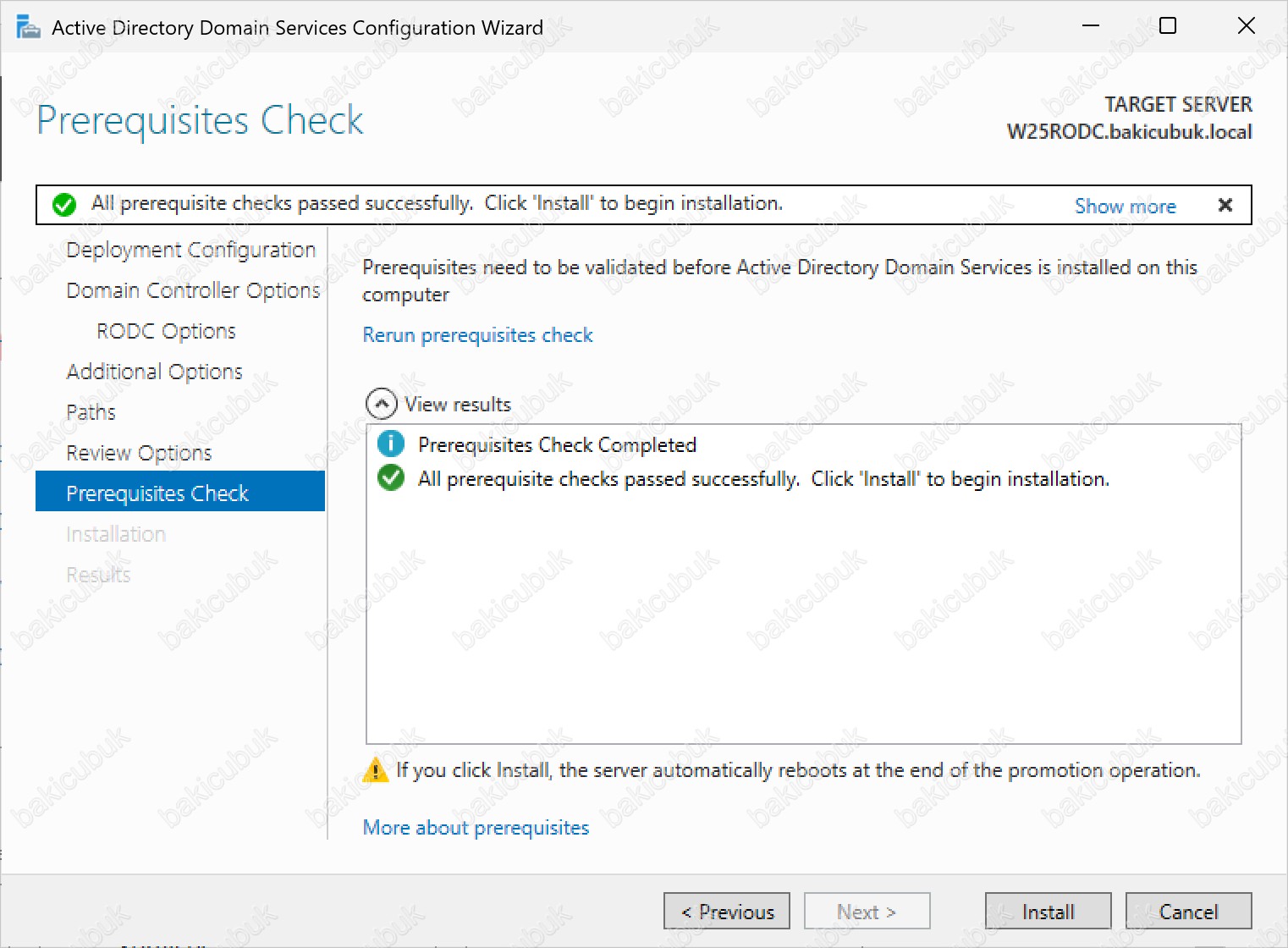The height and width of the screenshot is (948, 1288).
Task: Cancel the configuration wizard
Action: coord(1189,912)
